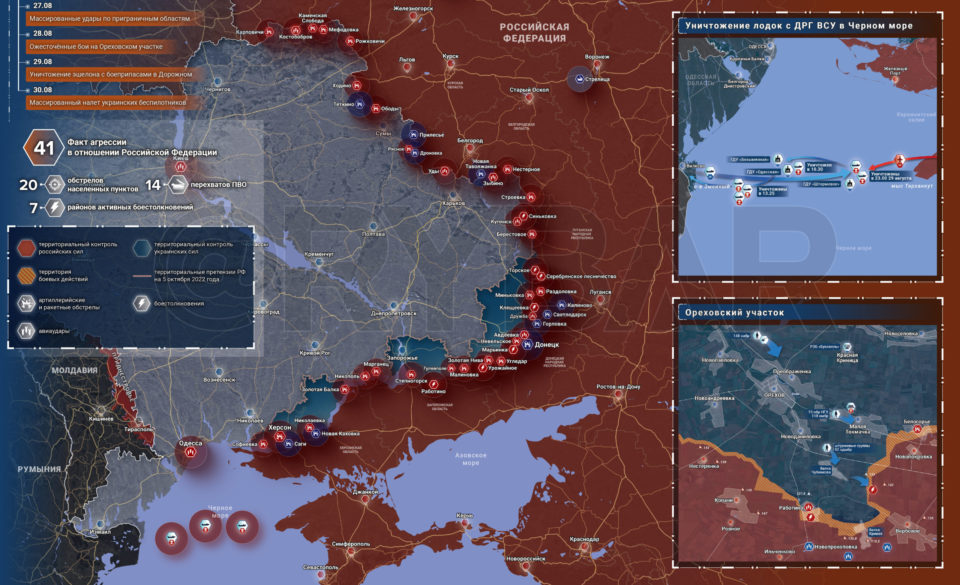Click the blue Тёткино marker
This screenshot has width=960, height=585.
point(359,105)
